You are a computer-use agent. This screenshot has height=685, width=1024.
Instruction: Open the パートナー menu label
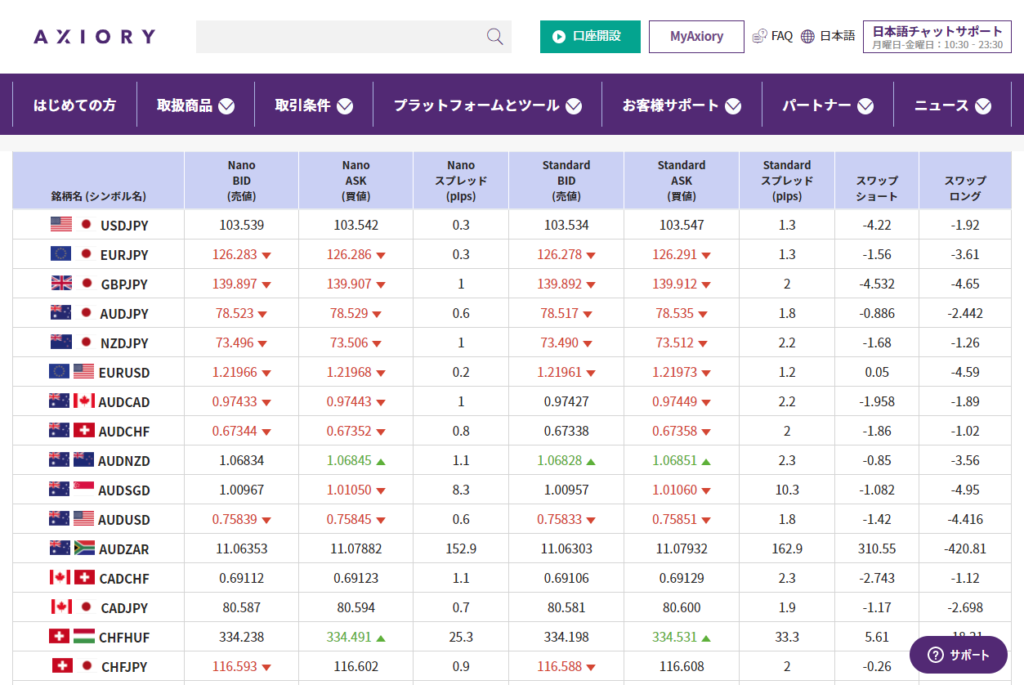(816, 105)
